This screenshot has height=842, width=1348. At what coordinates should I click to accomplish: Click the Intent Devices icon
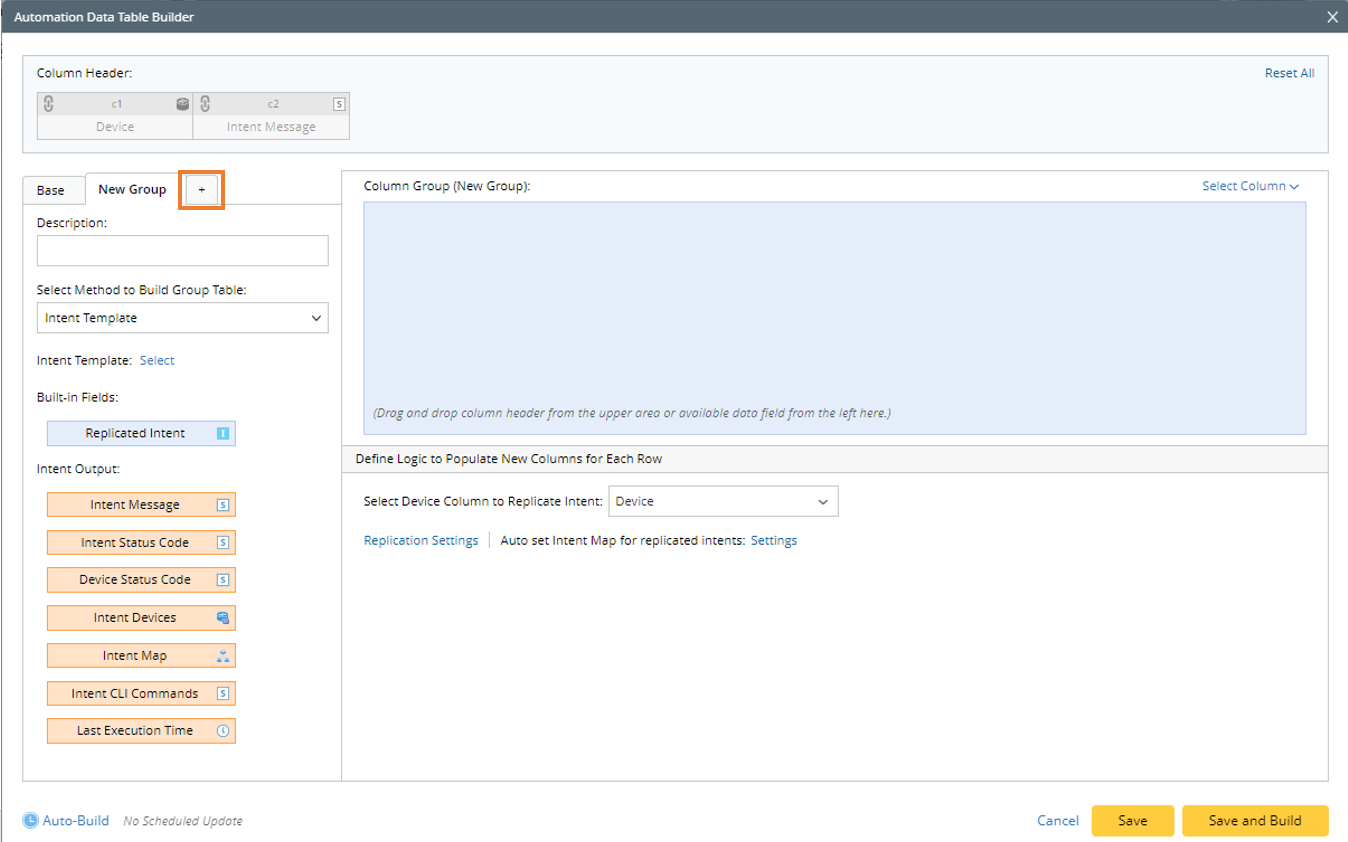click(x=223, y=618)
